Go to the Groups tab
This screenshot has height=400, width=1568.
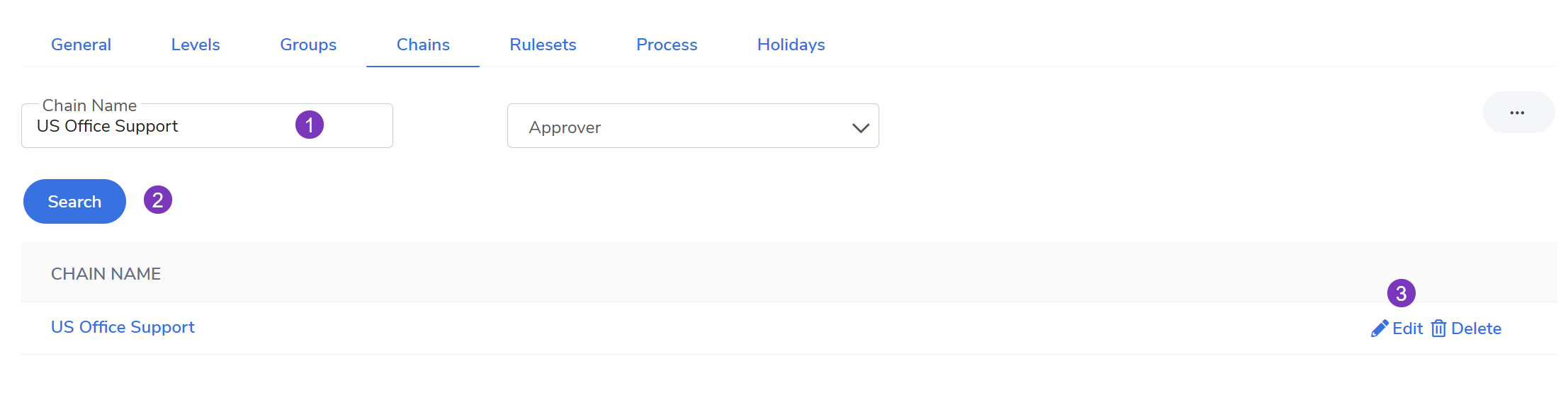(308, 45)
